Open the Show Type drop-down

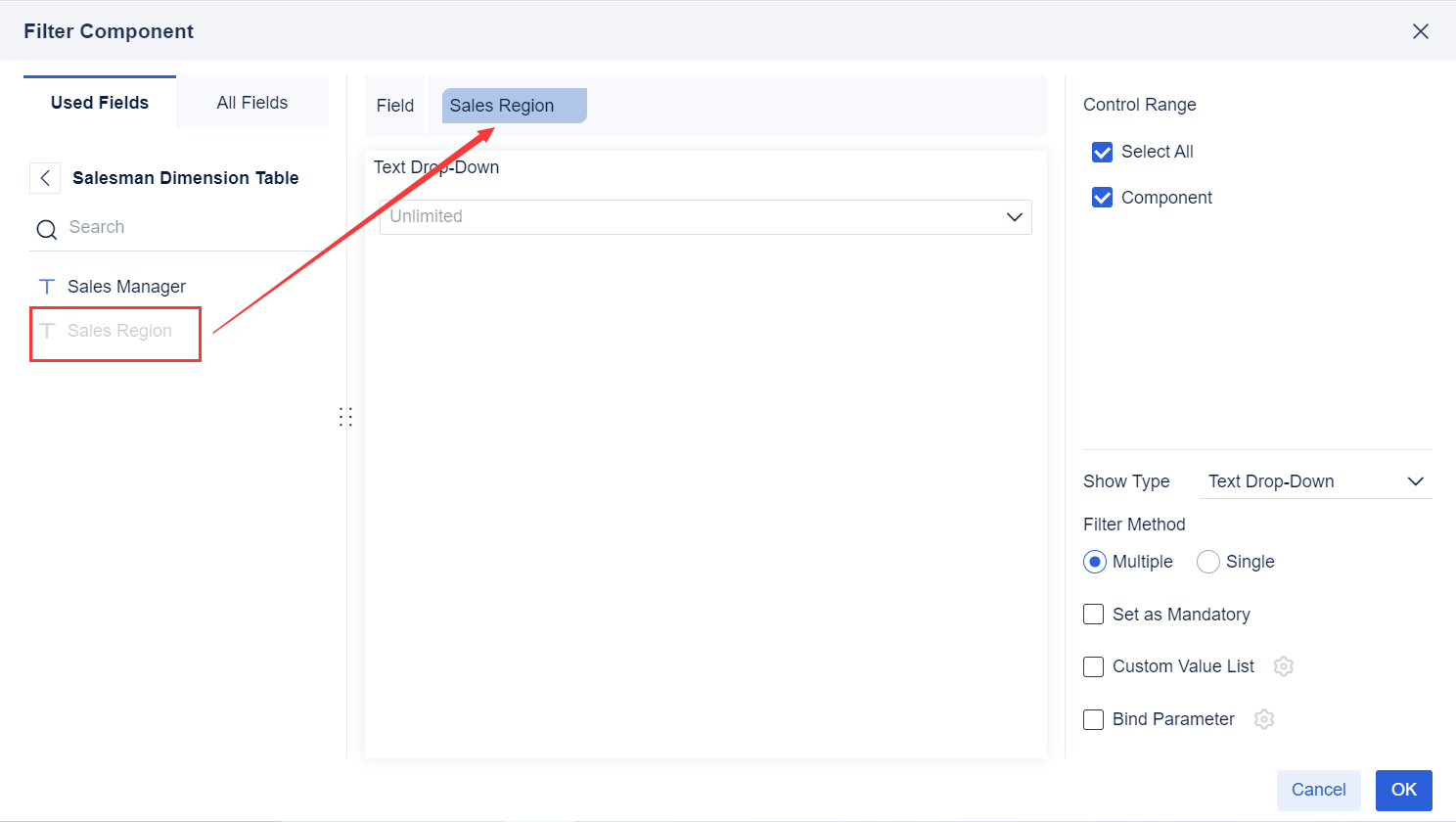[1316, 480]
